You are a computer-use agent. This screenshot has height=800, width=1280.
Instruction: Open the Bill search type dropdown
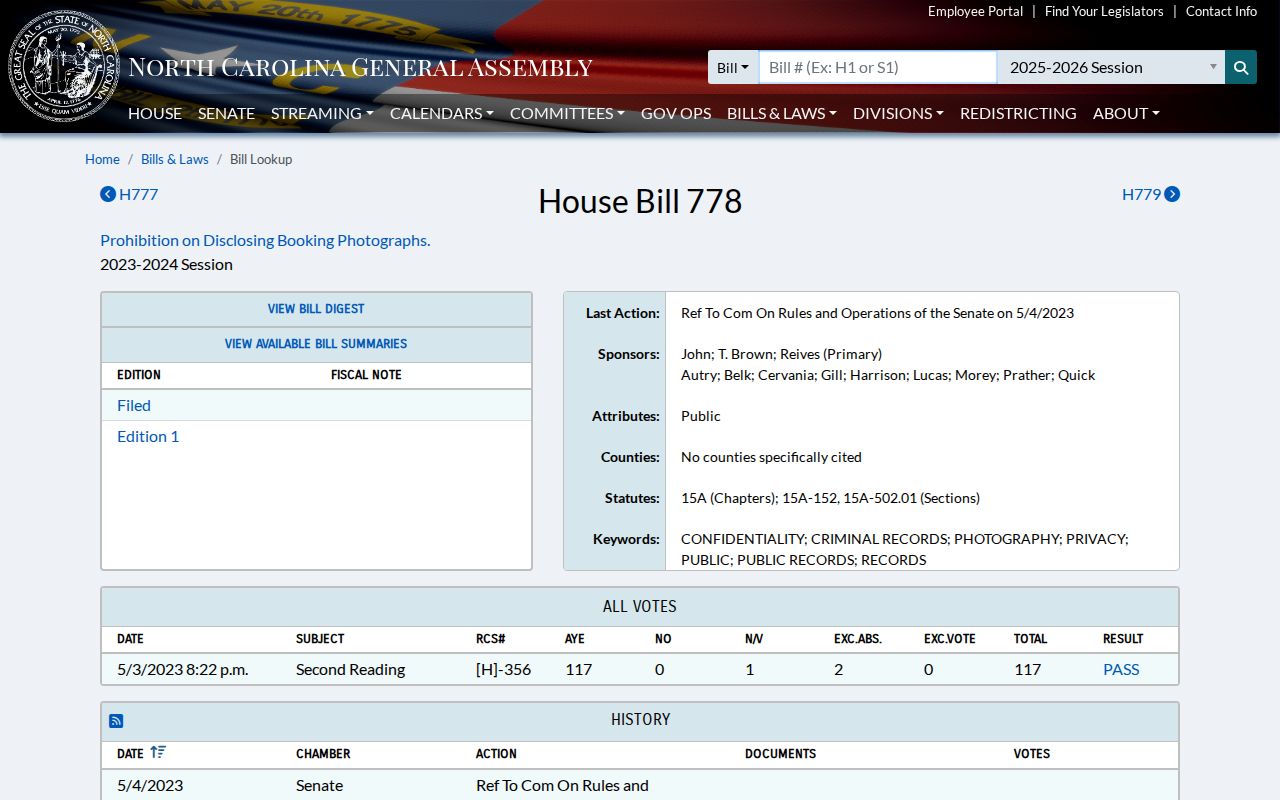[x=733, y=67]
